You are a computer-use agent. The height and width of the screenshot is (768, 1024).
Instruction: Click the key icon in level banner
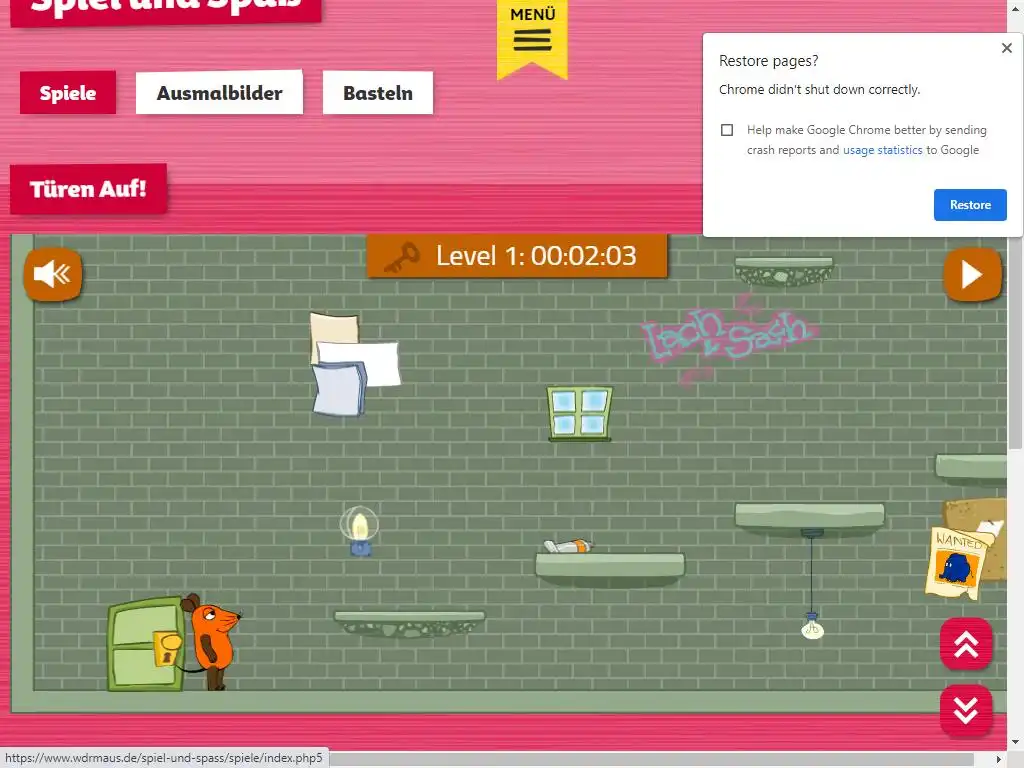[402, 257]
